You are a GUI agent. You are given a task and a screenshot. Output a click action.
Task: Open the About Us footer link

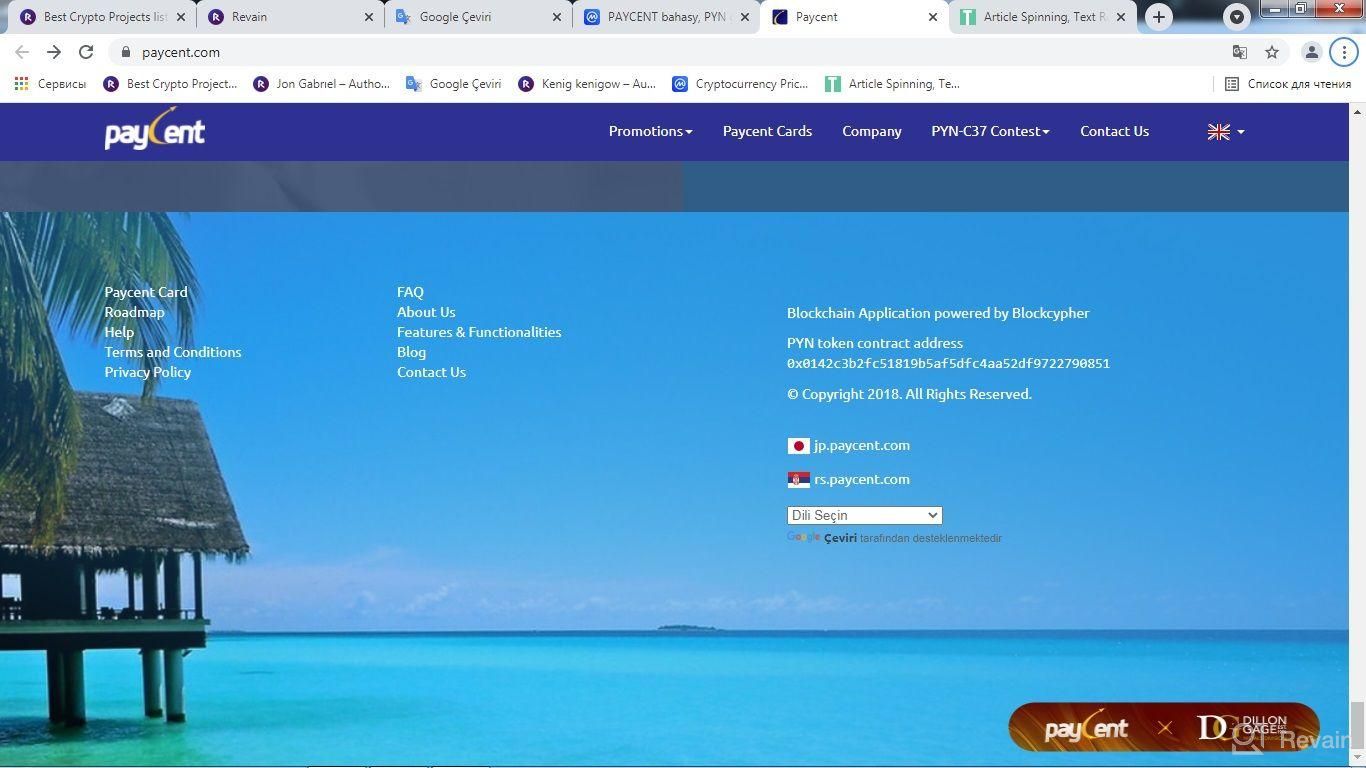[x=426, y=312]
